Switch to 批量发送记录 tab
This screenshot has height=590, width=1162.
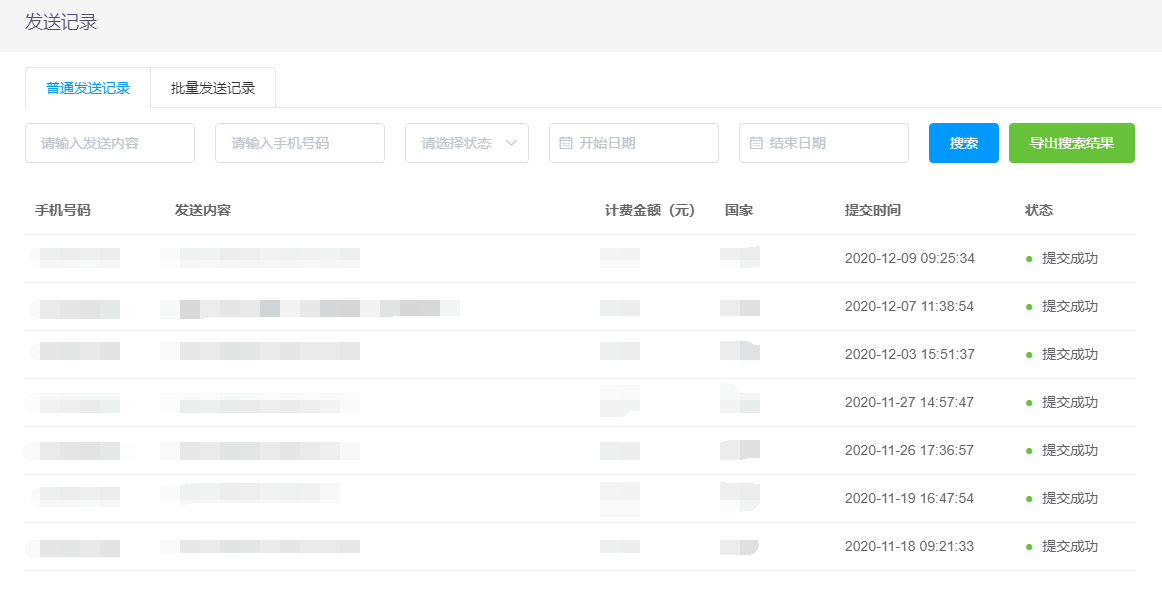coord(213,88)
